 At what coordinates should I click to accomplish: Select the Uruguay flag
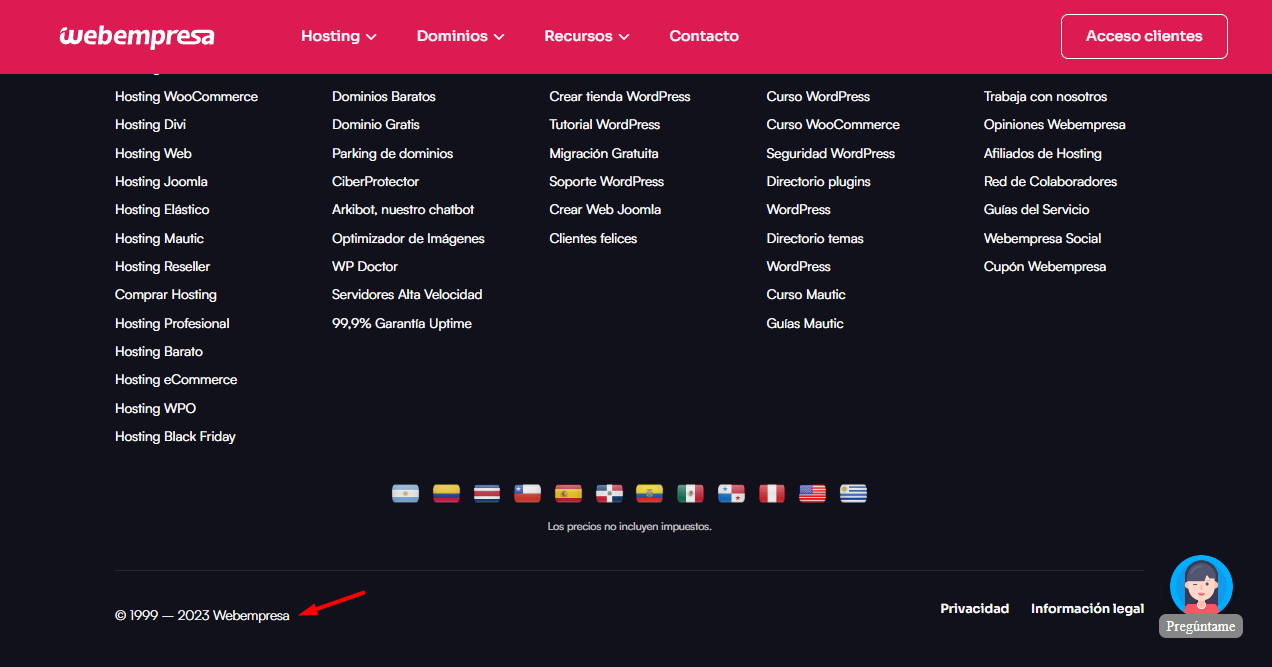point(853,493)
